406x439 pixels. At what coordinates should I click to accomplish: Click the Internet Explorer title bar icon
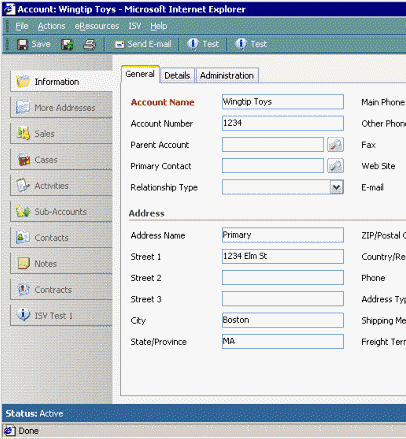(9, 9)
